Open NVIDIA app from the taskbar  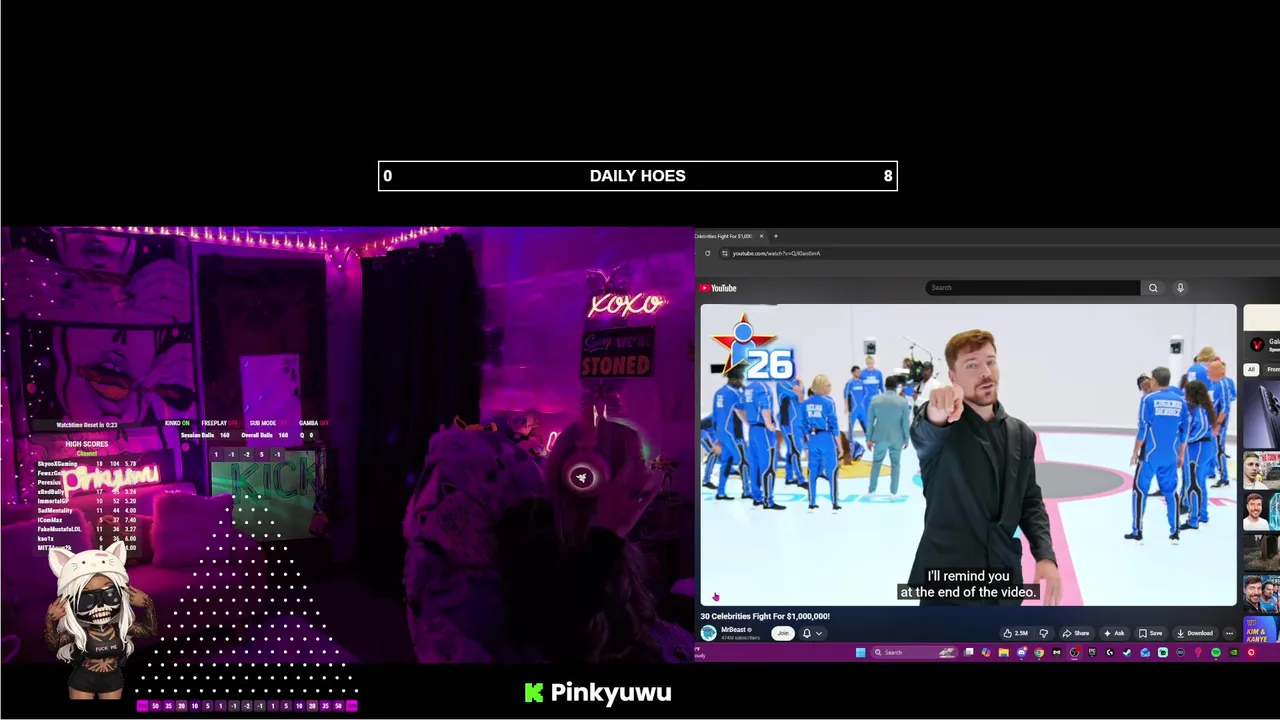click(1233, 653)
